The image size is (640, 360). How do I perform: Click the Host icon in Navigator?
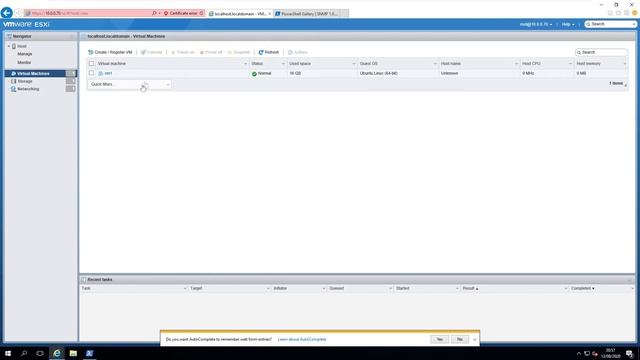point(14,46)
